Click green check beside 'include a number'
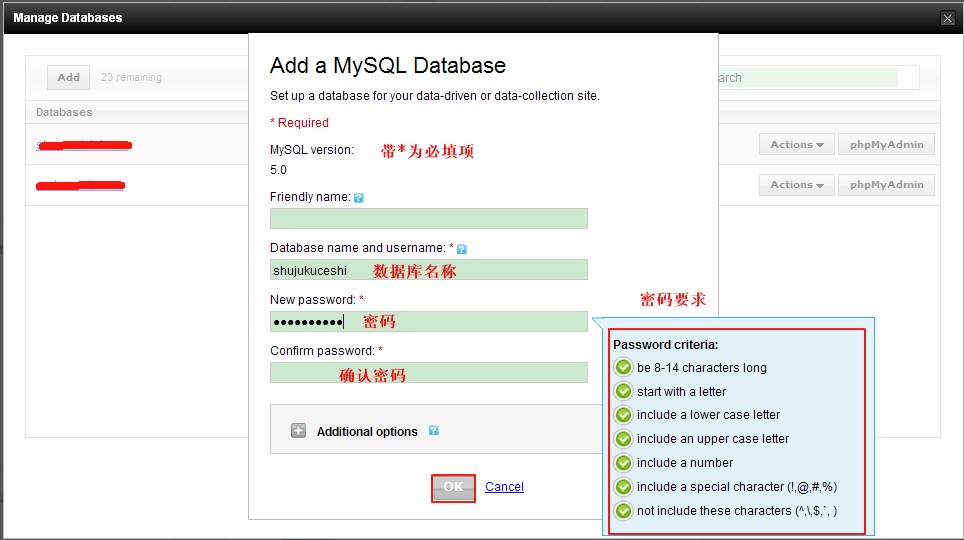 624,463
